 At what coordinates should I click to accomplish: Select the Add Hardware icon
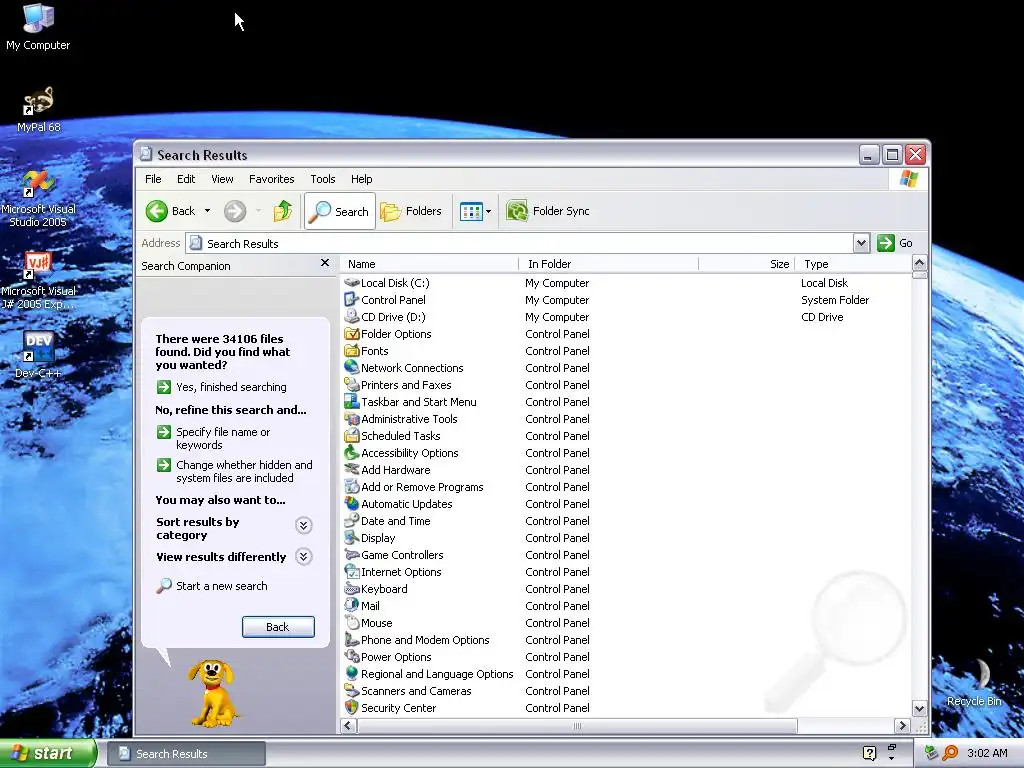(352, 470)
